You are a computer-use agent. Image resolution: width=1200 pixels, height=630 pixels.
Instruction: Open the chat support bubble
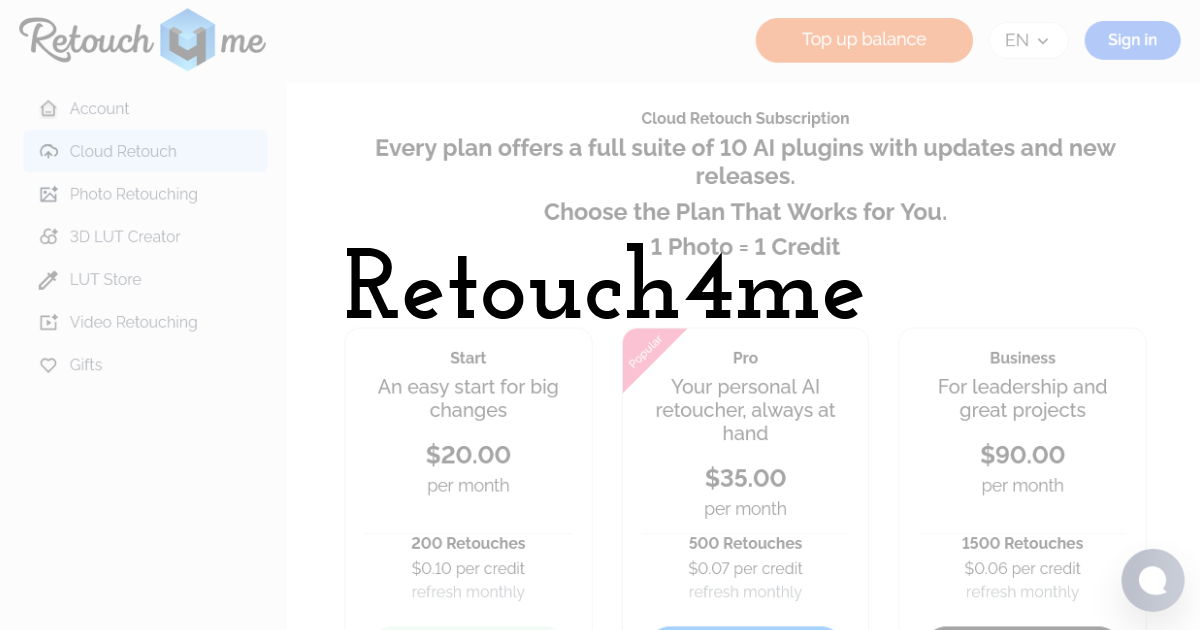point(1152,580)
